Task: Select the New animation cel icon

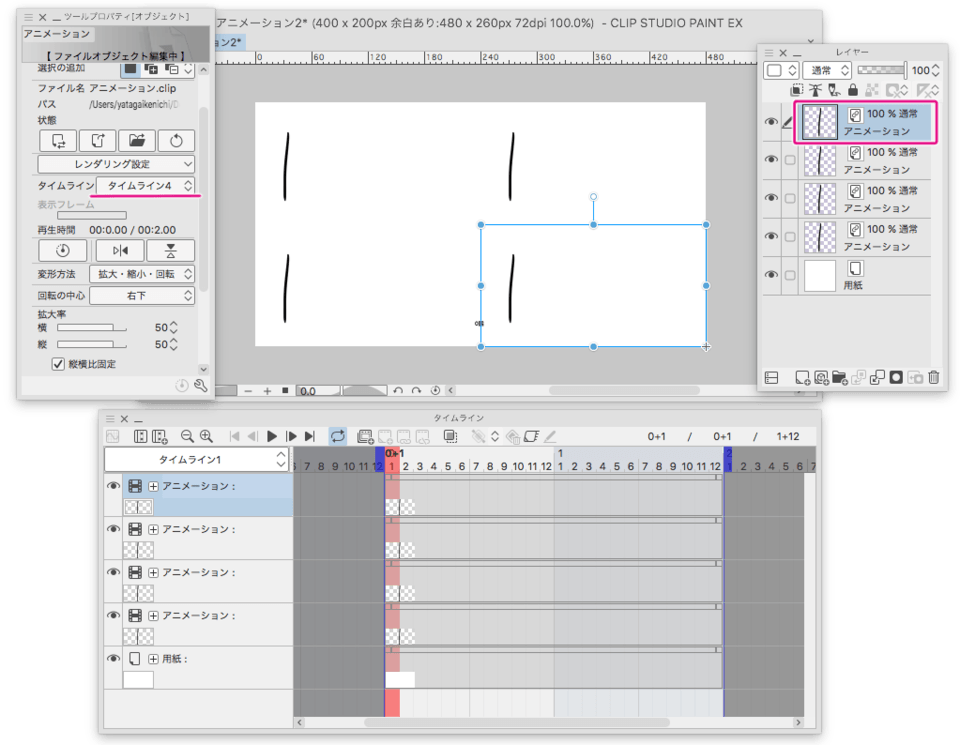Action: click(363, 436)
